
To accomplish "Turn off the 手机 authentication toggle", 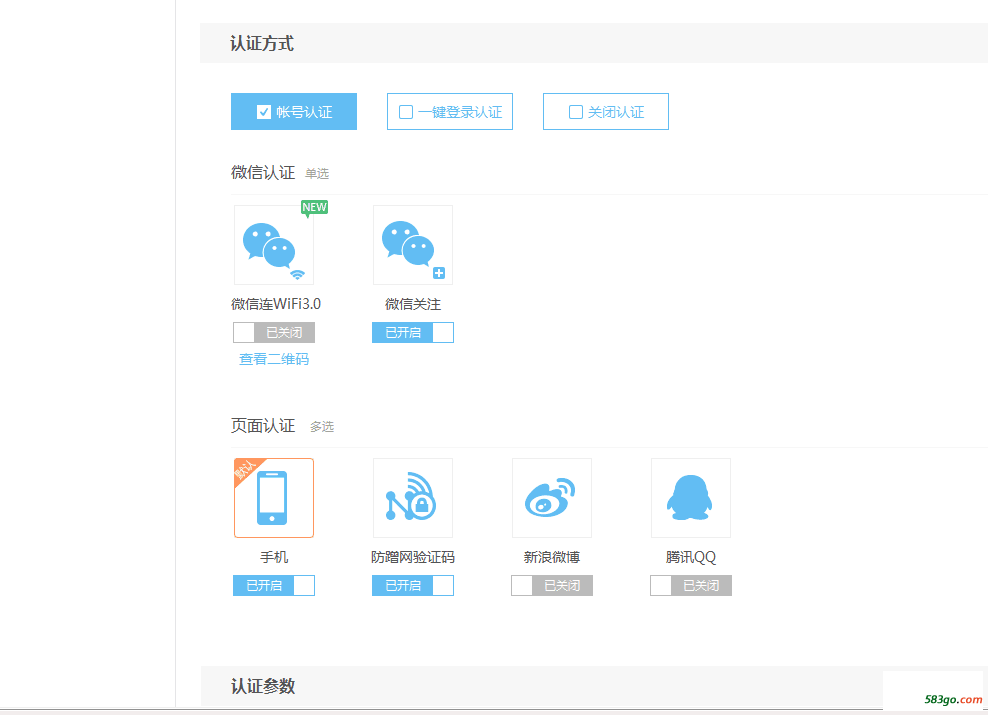I will click(273, 585).
